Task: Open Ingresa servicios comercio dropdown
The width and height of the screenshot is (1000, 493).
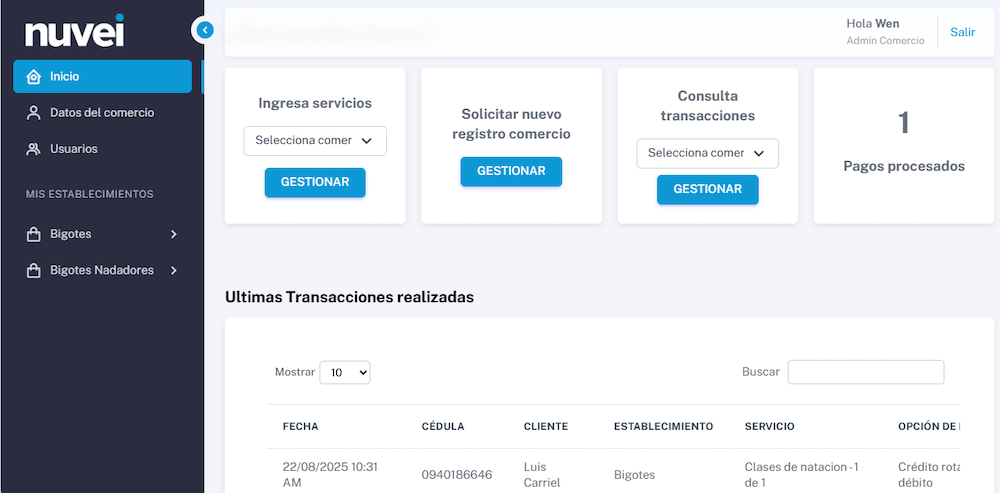Action: (x=315, y=141)
